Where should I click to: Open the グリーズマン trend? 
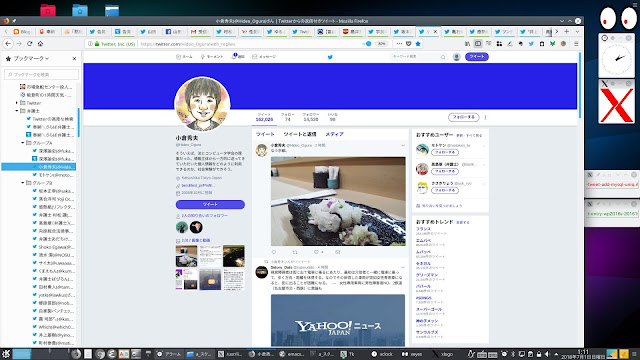click(x=427, y=275)
